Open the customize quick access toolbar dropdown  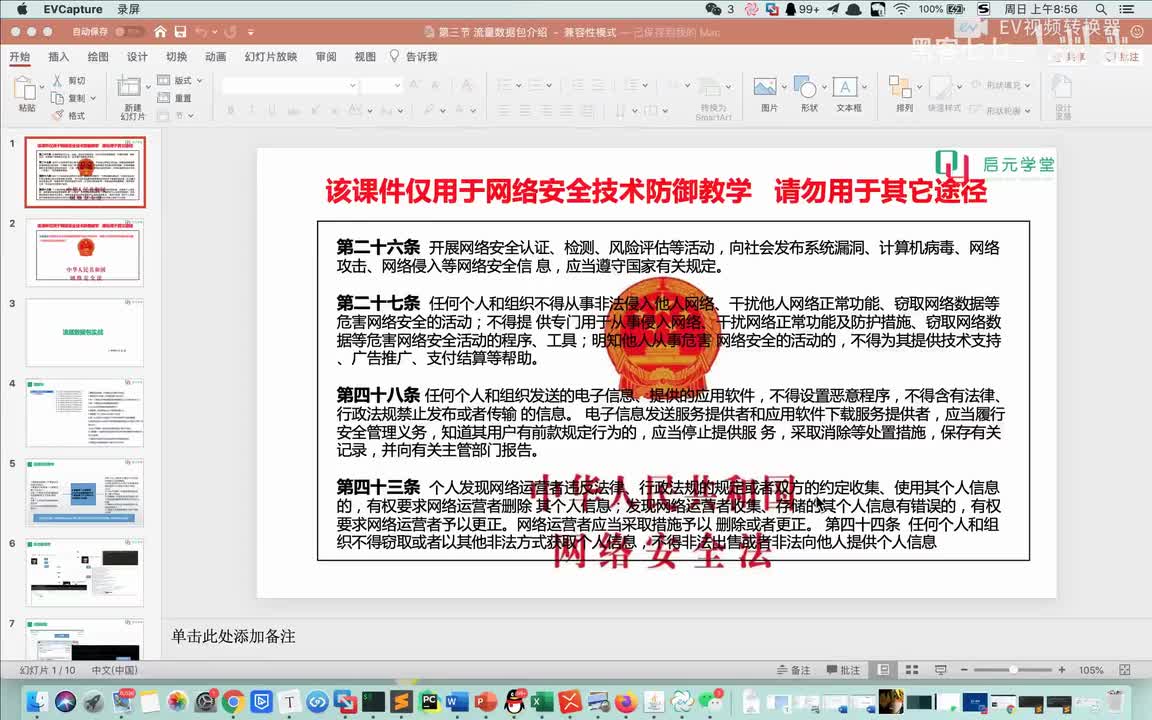coord(251,32)
